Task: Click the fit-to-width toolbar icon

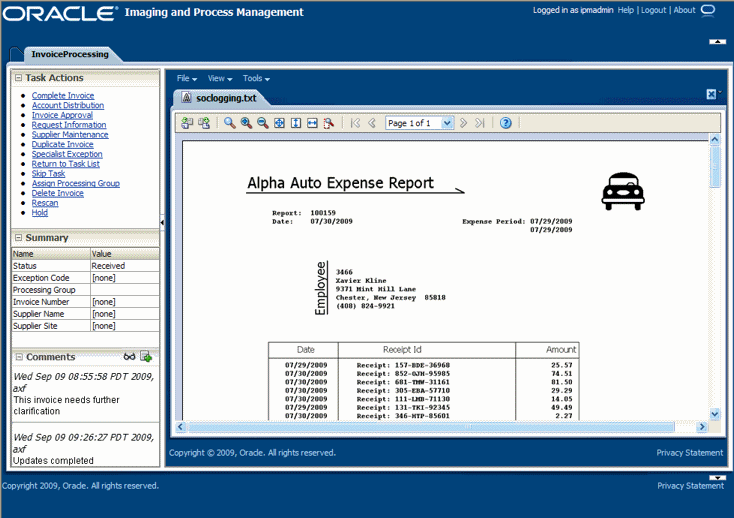Action: [x=312, y=123]
